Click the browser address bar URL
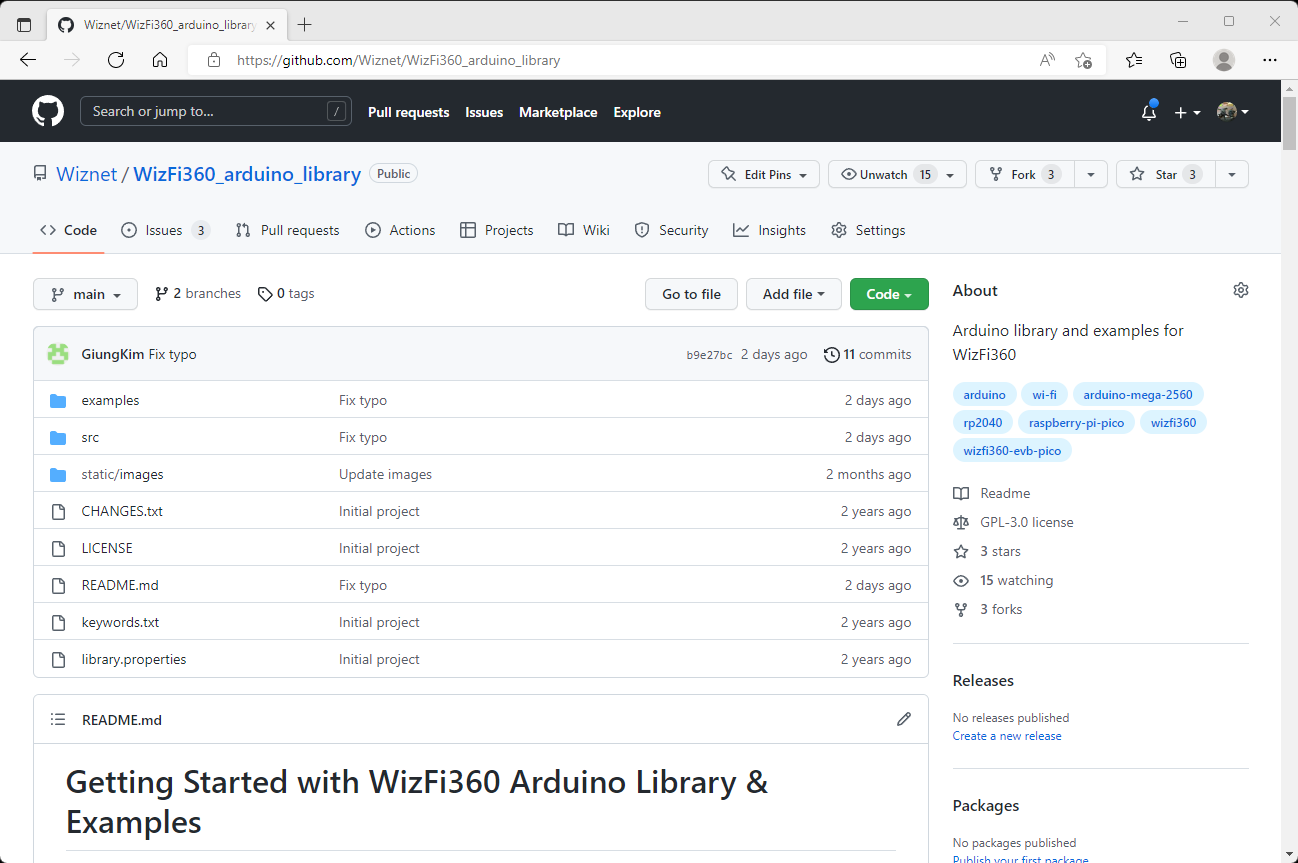This screenshot has height=863, width=1298. click(x=398, y=60)
